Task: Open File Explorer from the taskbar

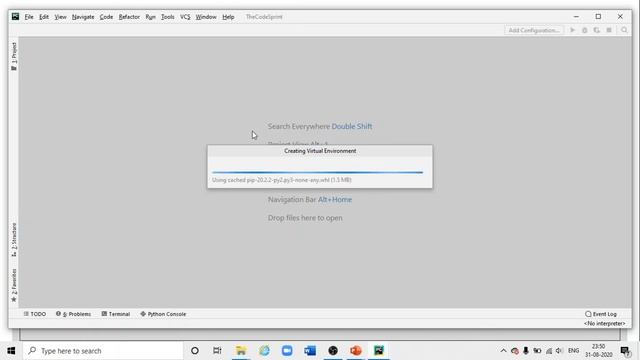Action: (241, 351)
